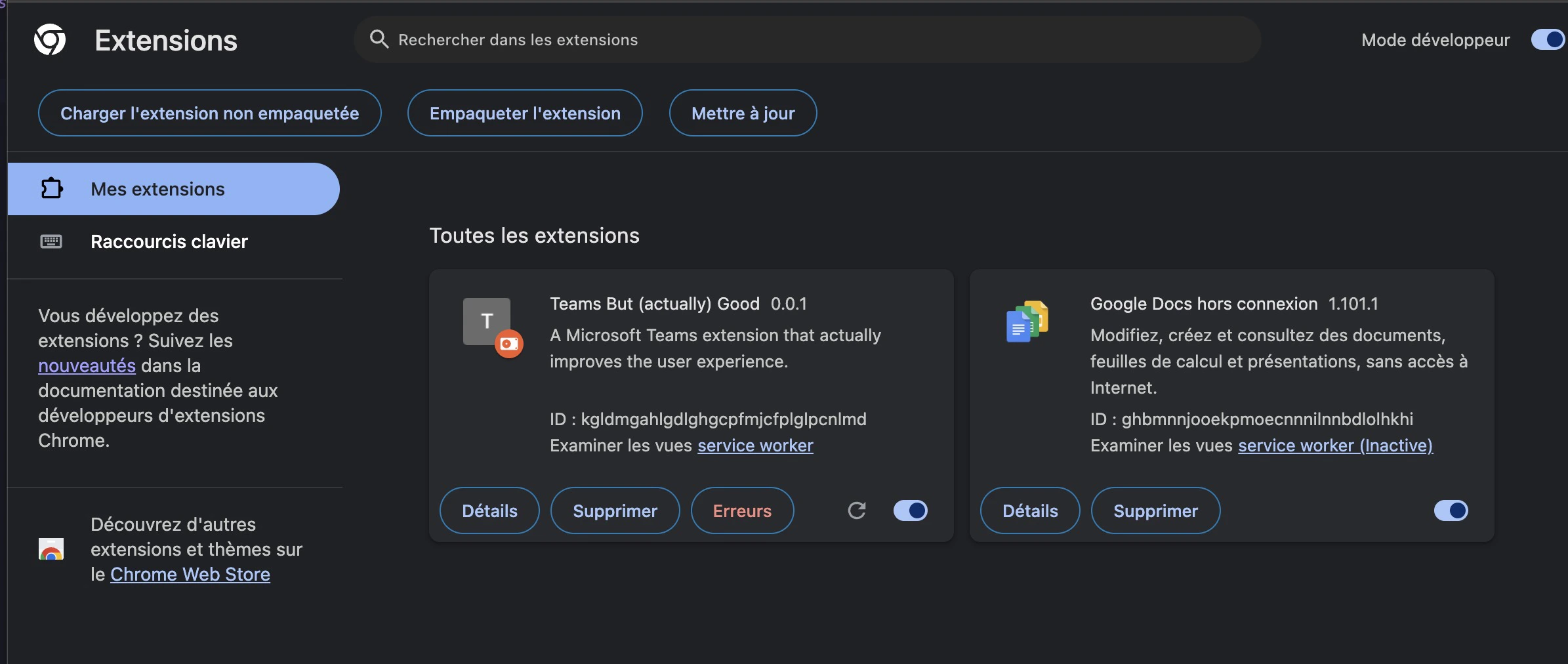This screenshot has height=664, width=1568.
Task: Click the orange badge on the Teams icon
Action: [509, 344]
